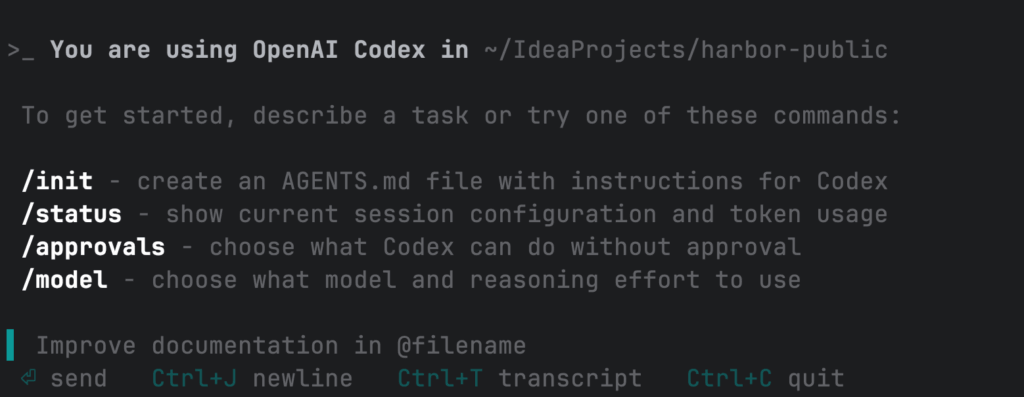1024x397 pixels.
Task: Select the /status command
Action: point(72,214)
